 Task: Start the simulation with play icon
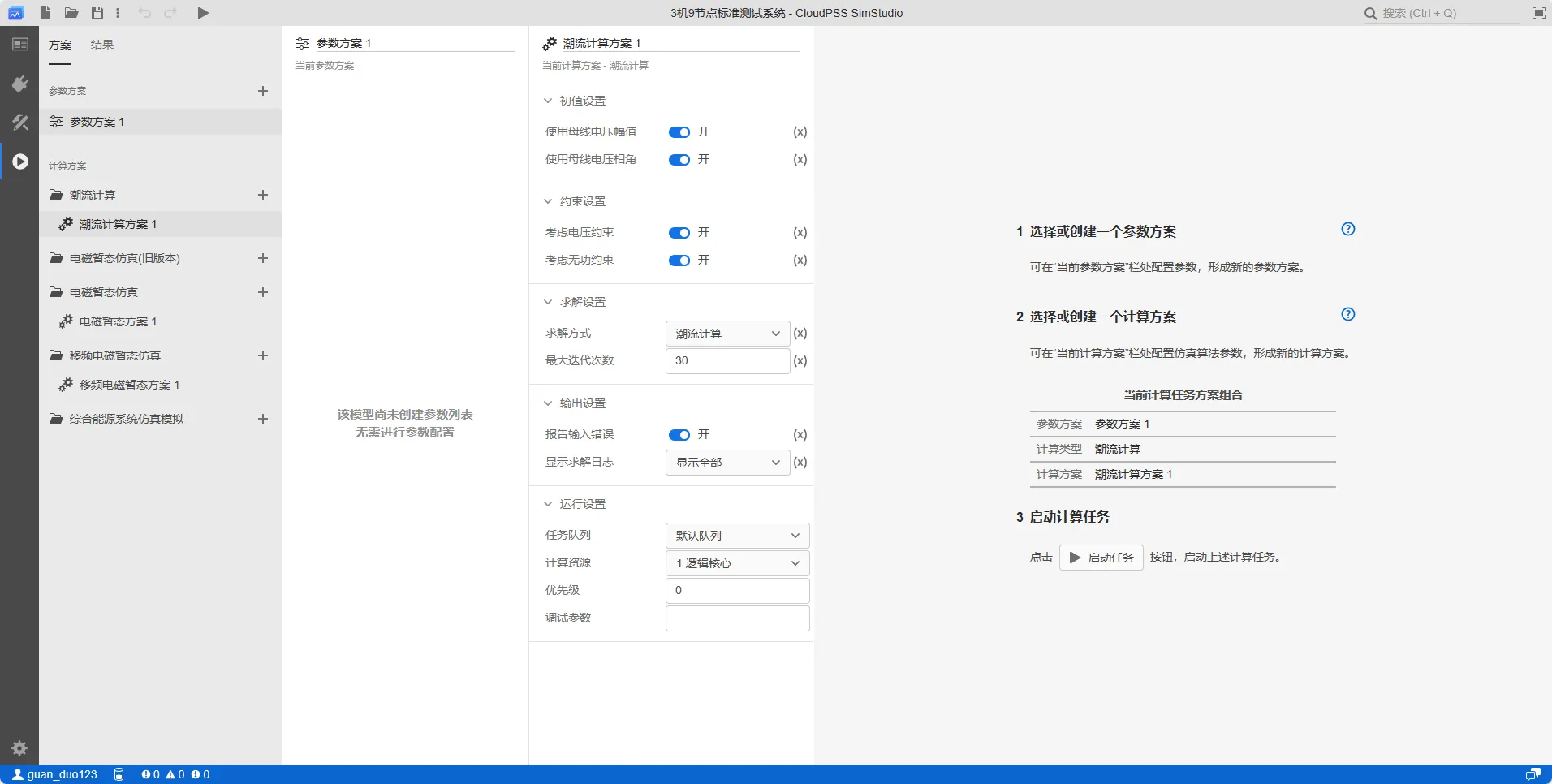(203, 13)
